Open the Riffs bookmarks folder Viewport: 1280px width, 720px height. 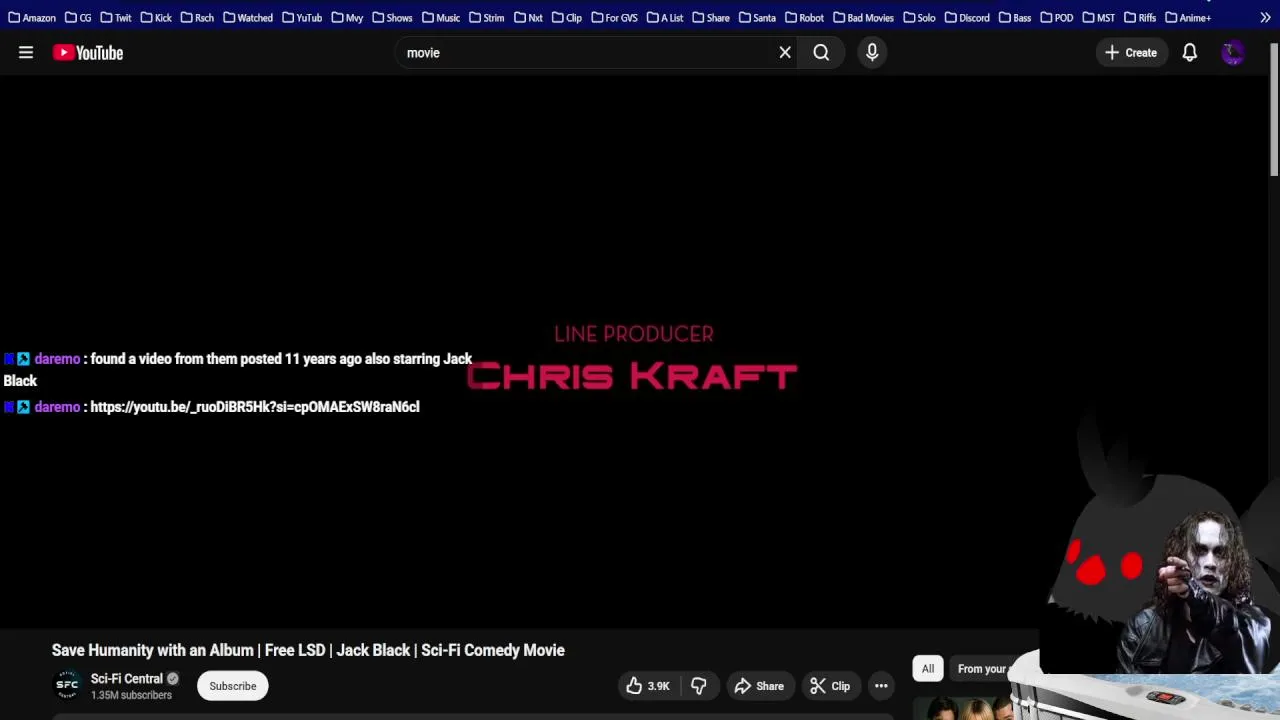coord(1140,18)
